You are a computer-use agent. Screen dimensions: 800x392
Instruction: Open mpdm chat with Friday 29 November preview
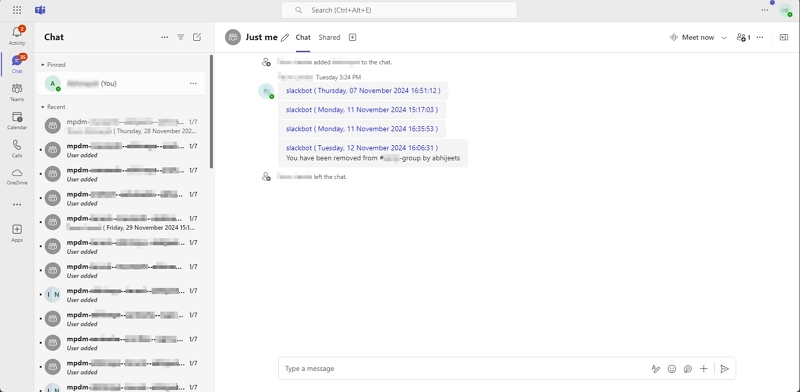(121, 223)
